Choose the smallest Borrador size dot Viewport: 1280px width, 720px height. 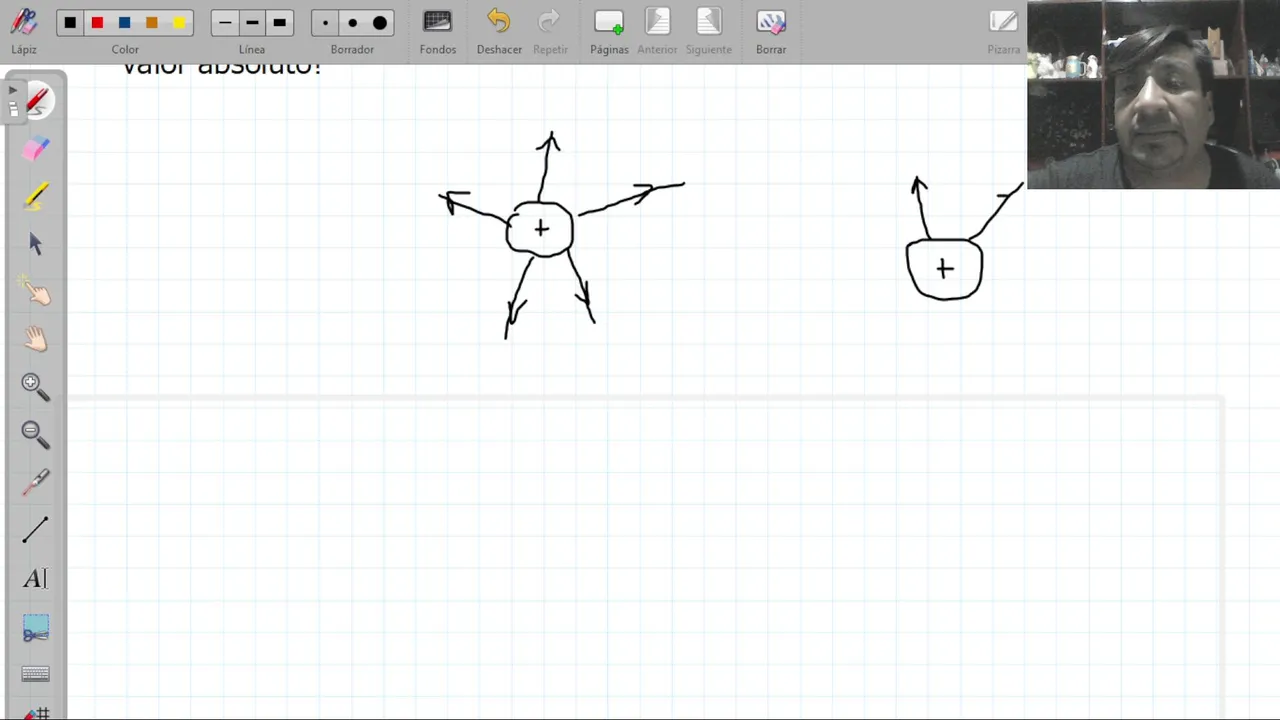[325, 23]
